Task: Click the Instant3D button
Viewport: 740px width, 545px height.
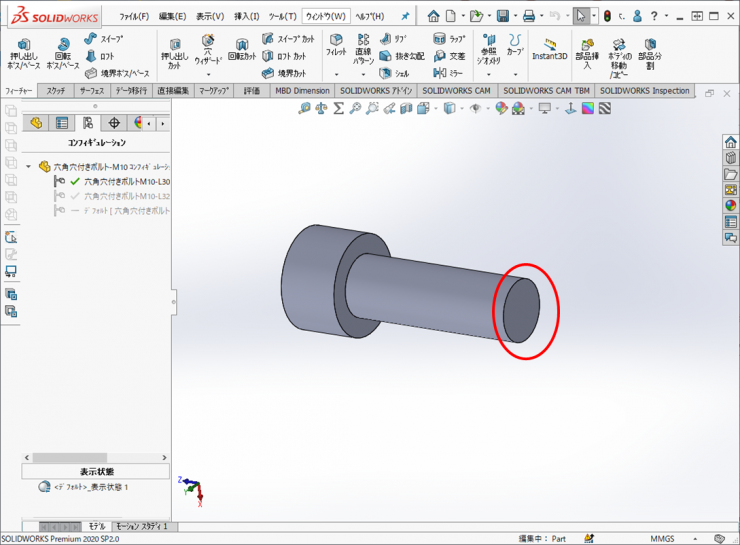Action: [549, 50]
